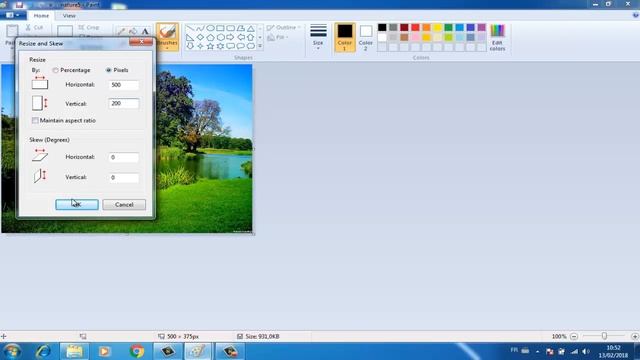Image resolution: width=640 pixels, height=360 pixels.
Task: Click the Cut command in the ribbon
Action: pos(34,27)
